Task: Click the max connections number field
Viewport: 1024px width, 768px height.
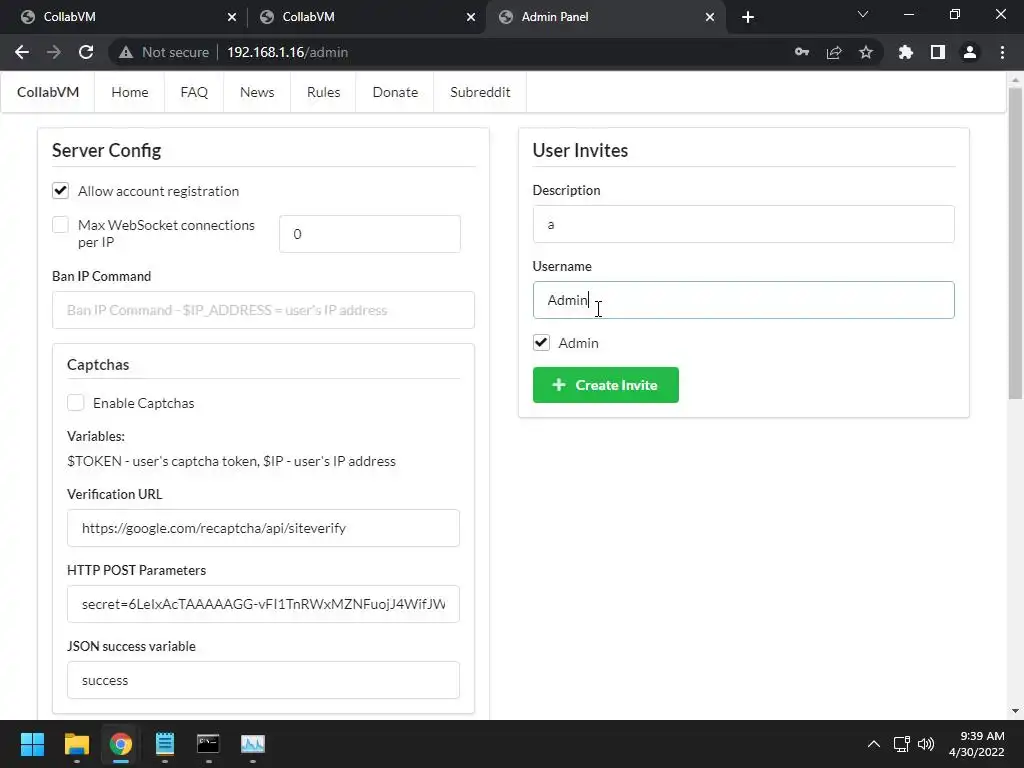Action: tap(370, 234)
